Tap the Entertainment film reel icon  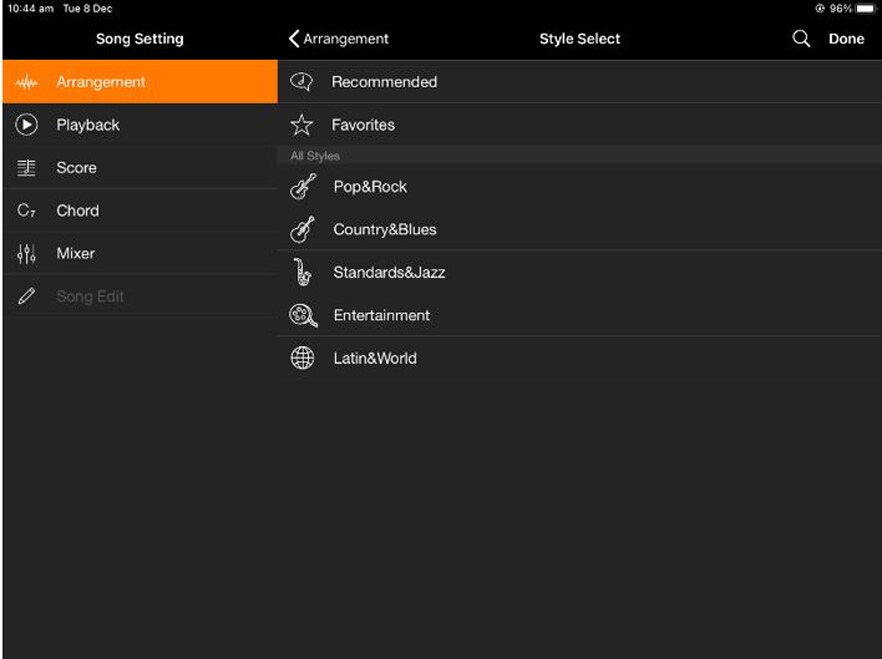[x=302, y=315]
